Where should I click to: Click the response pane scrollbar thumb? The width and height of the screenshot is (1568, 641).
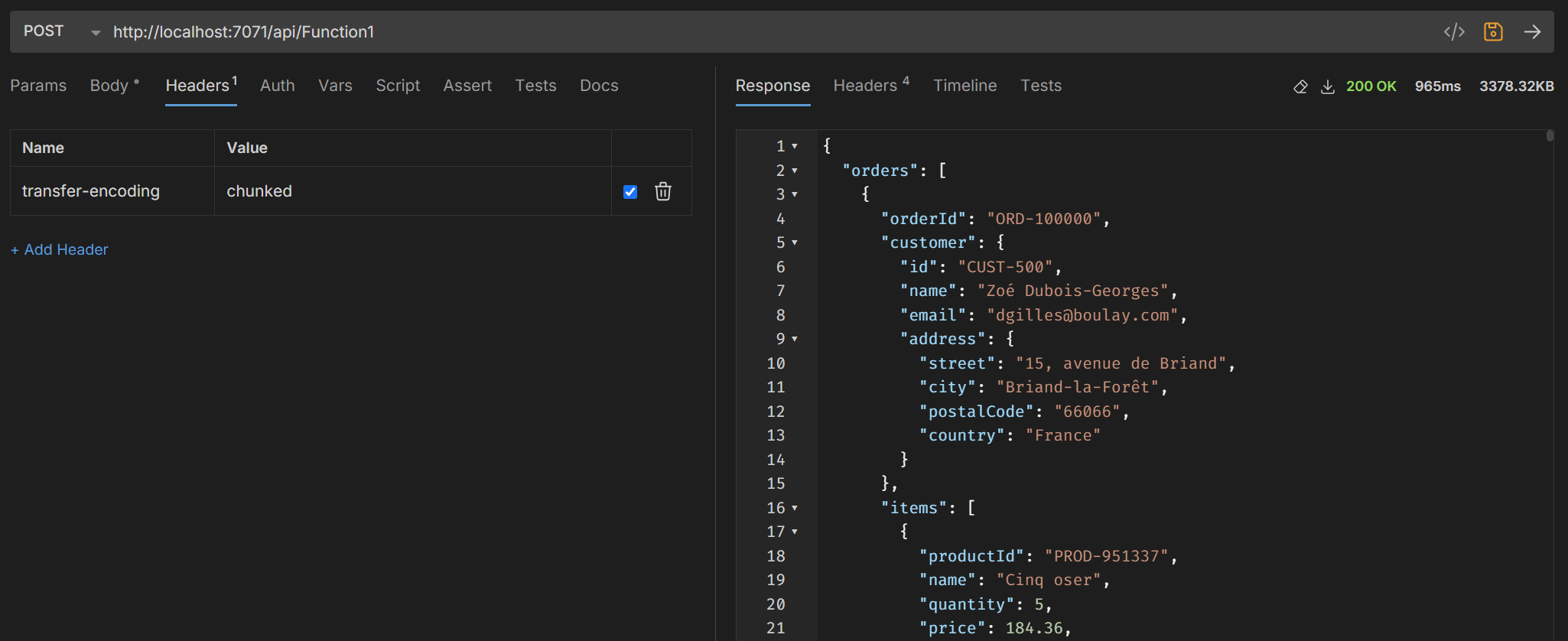click(1550, 136)
